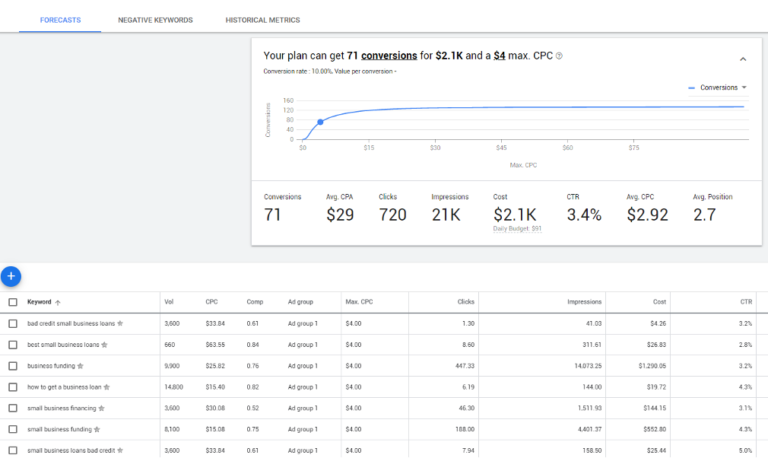768x458 pixels.
Task: Click the Daily Budget $91 link
Action: 517,229
